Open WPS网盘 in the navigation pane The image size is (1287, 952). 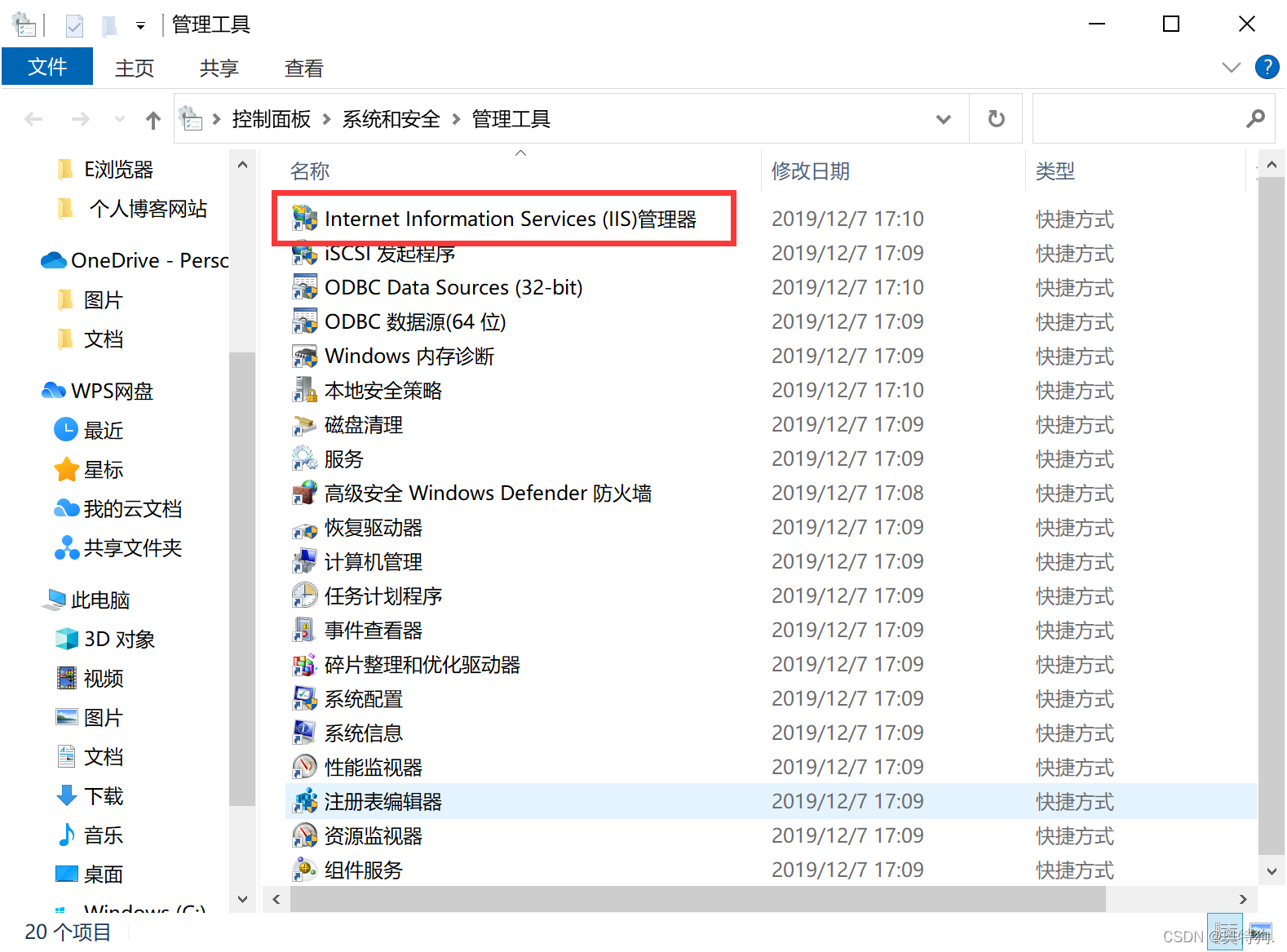[x=97, y=391]
